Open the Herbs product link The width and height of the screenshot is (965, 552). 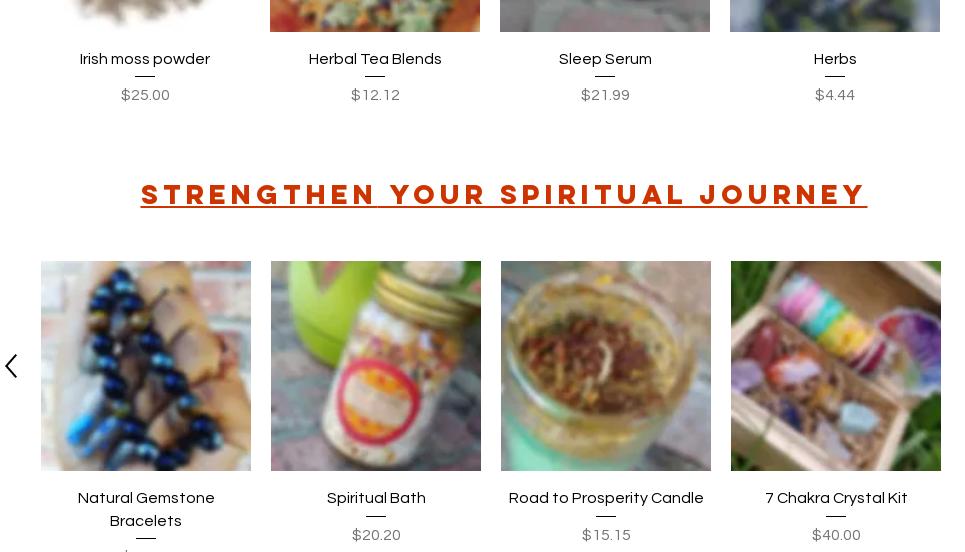click(835, 59)
